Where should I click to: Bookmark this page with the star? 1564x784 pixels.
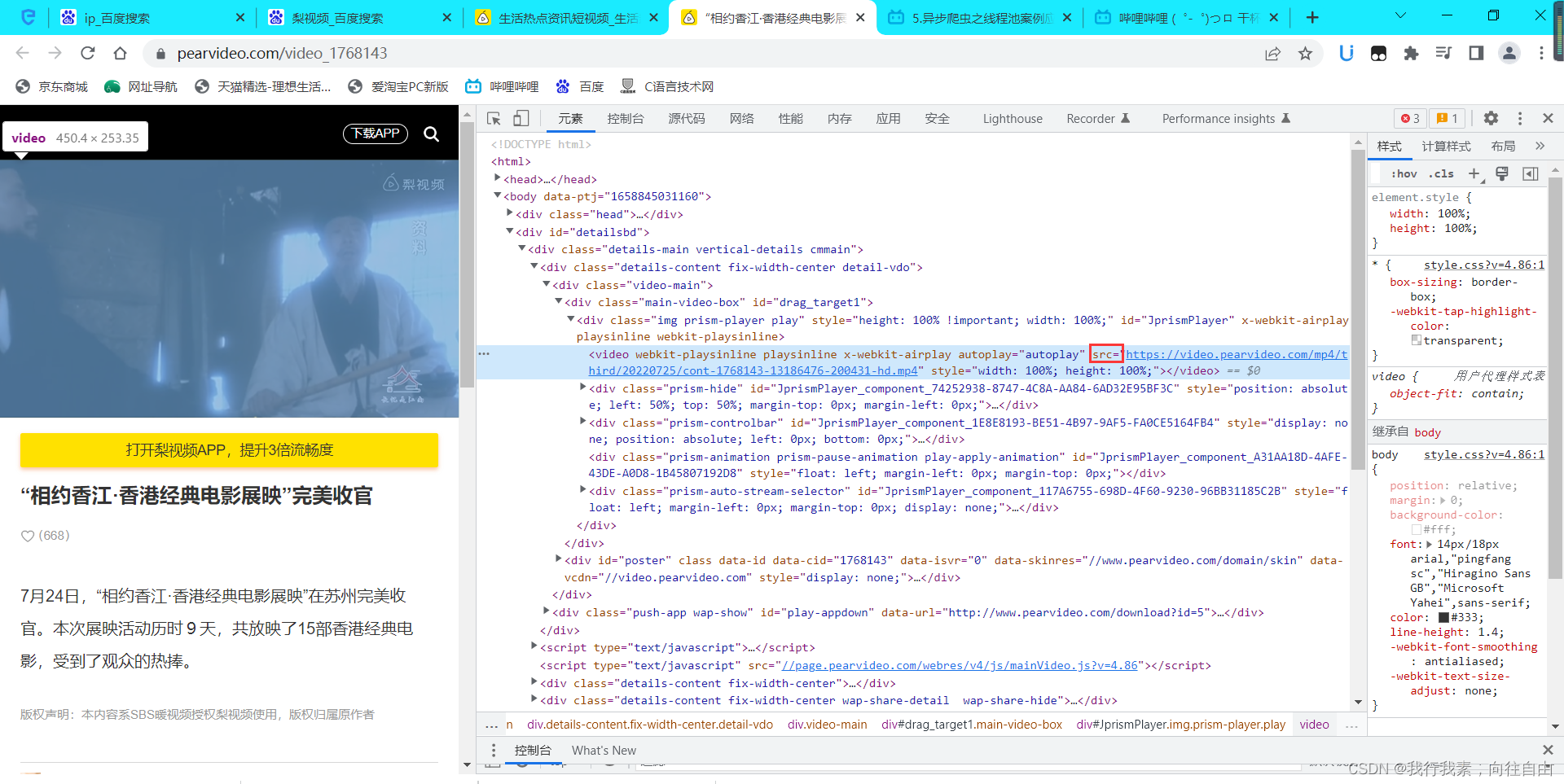click(1305, 54)
